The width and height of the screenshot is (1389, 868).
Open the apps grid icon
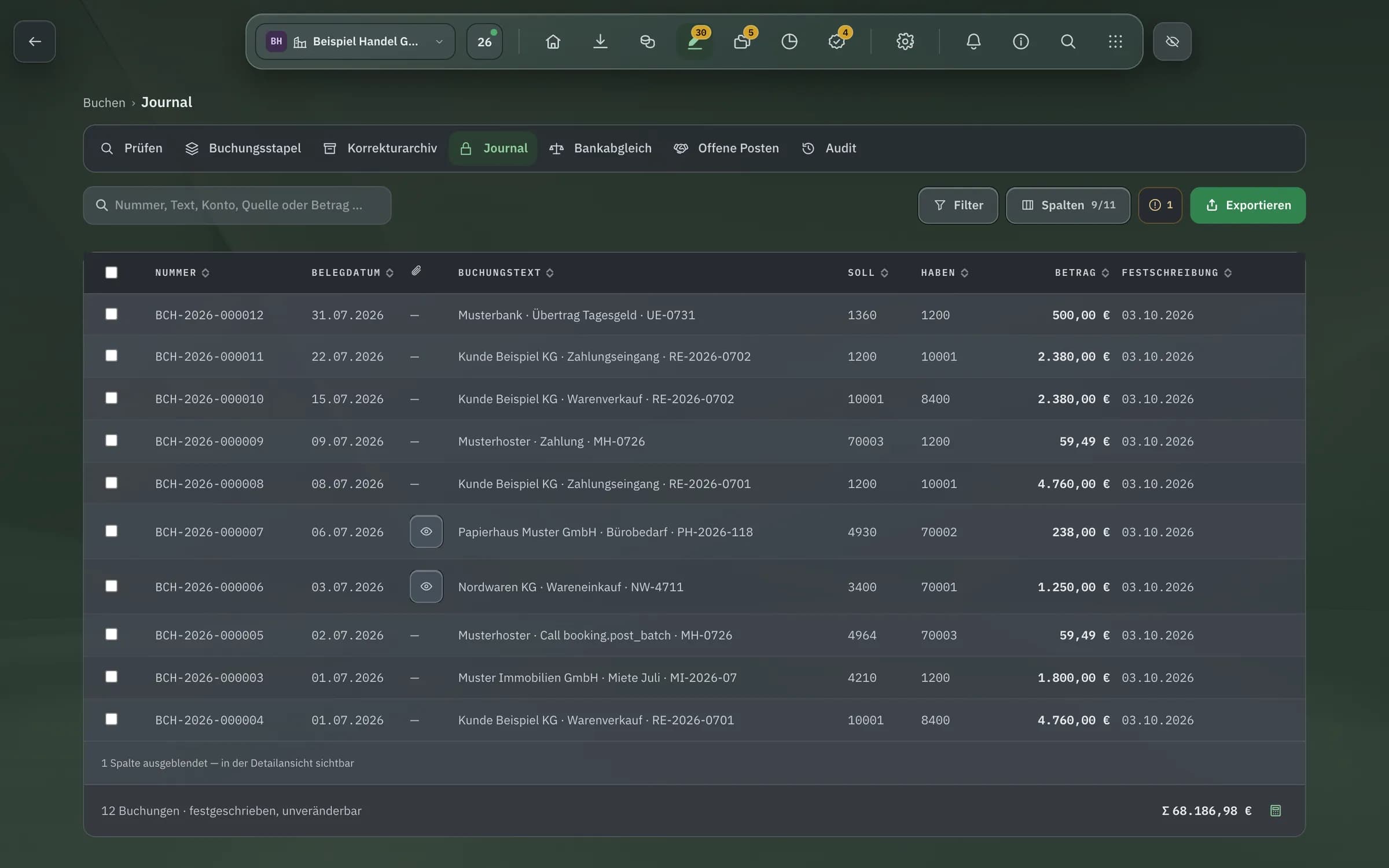pos(1115,42)
